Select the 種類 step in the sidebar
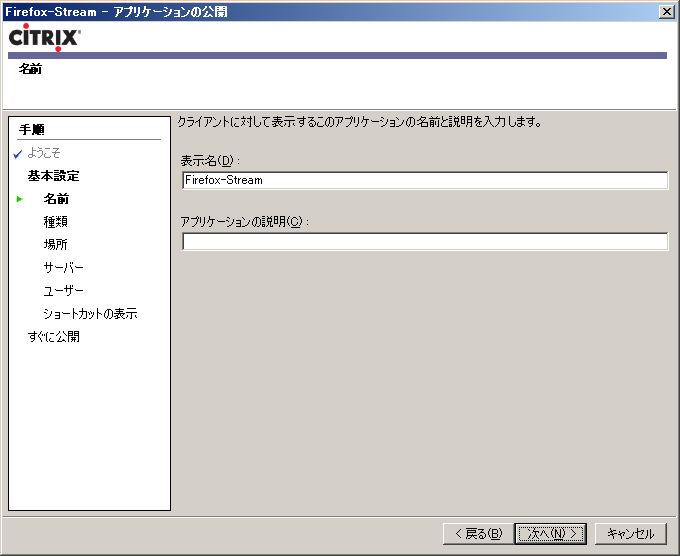The height and width of the screenshot is (556, 680). (56, 222)
